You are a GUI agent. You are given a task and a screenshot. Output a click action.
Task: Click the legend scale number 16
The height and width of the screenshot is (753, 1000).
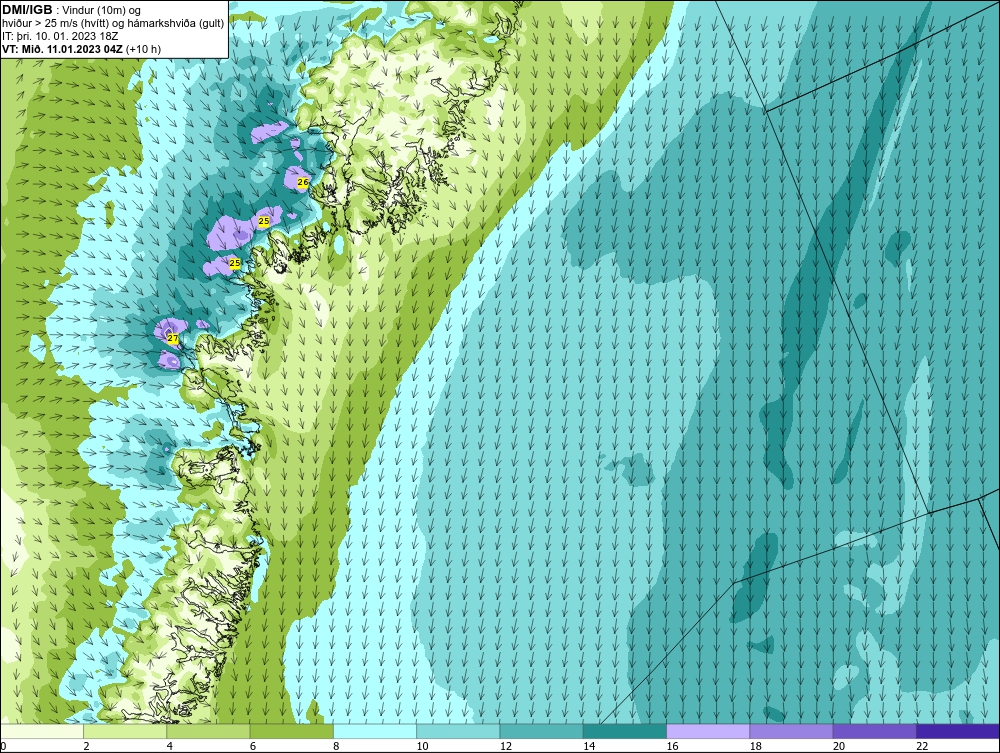point(672,747)
